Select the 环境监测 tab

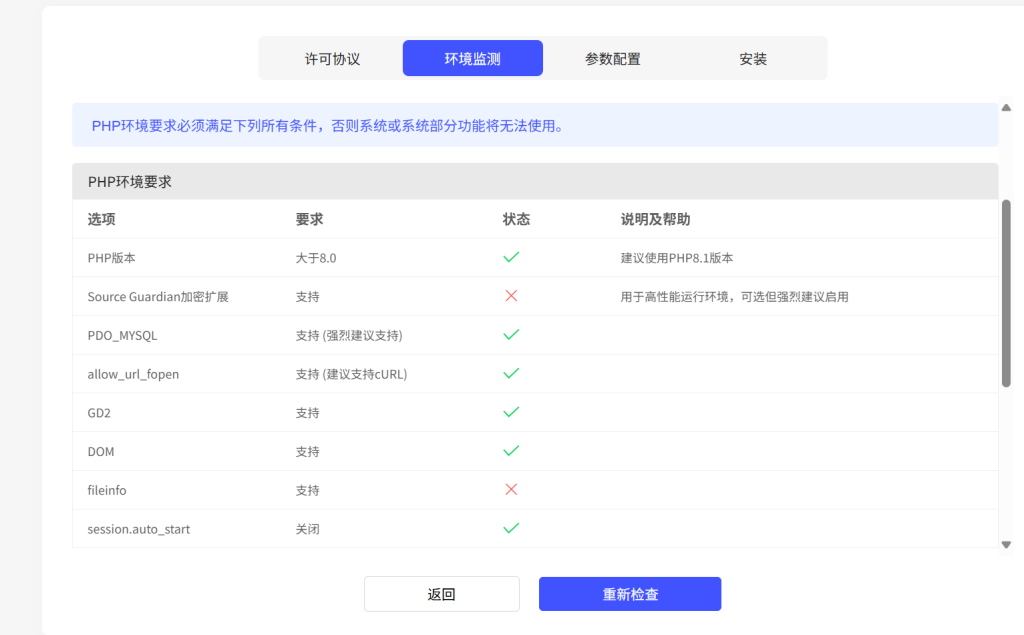[473, 59]
